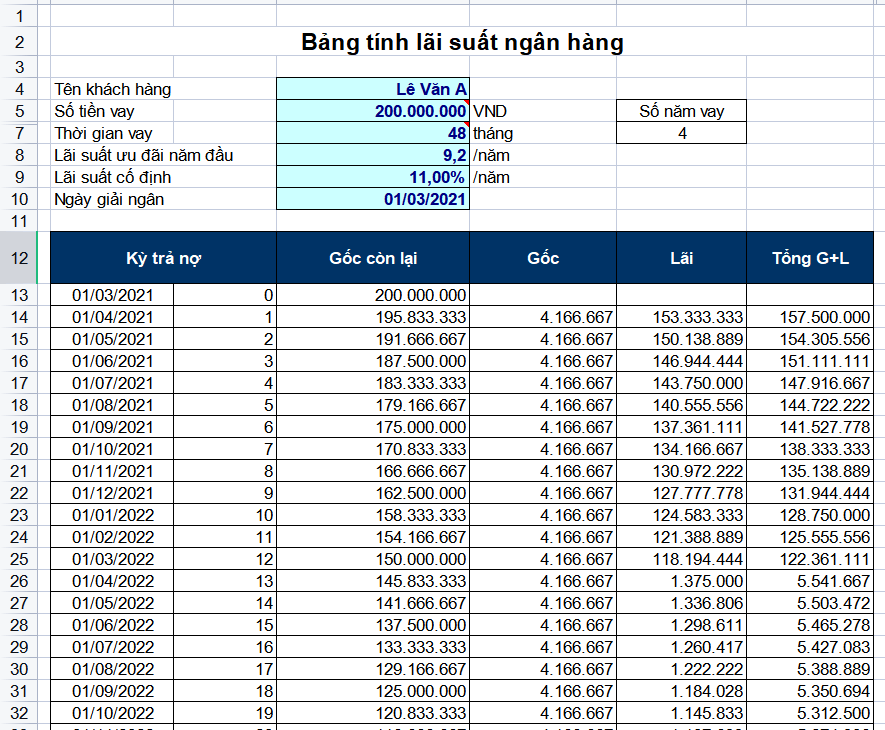Select entire row 12 via row header
This screenshot has height=730, width=885.
pyautogui.click(x=19, y=258)
